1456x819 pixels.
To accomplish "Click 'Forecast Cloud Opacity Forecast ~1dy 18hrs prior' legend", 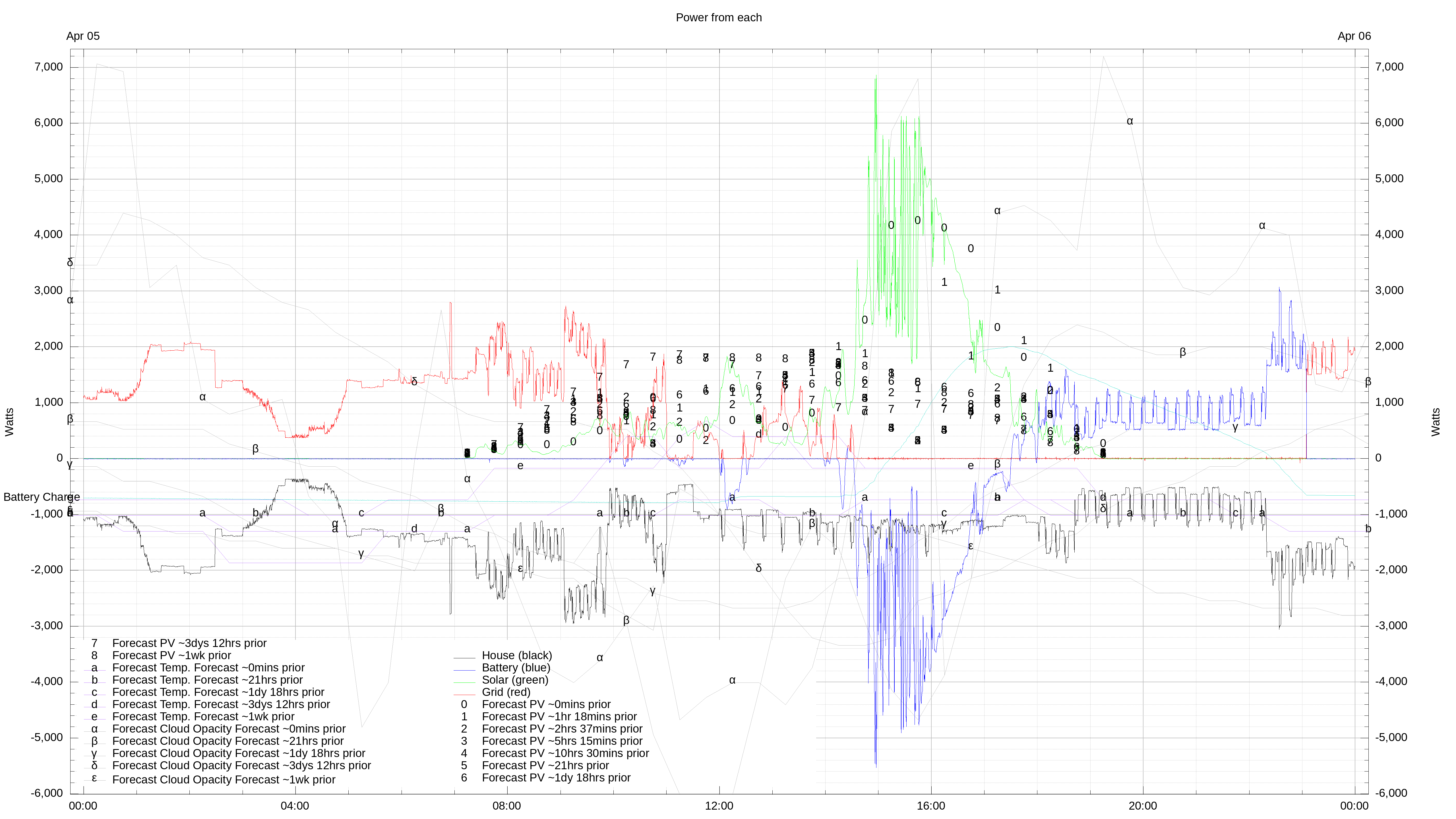I will click(239, 753).
